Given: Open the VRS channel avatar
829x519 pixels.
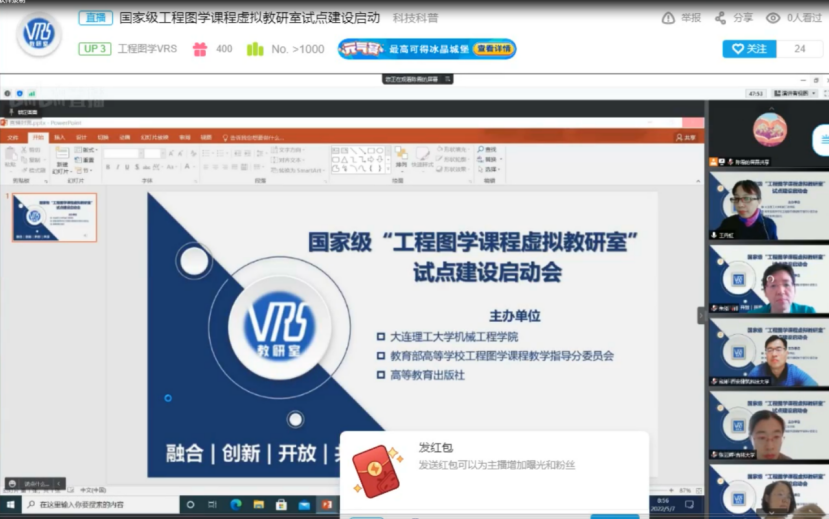Looking at the screenshot, I should (x=39, y=34).
